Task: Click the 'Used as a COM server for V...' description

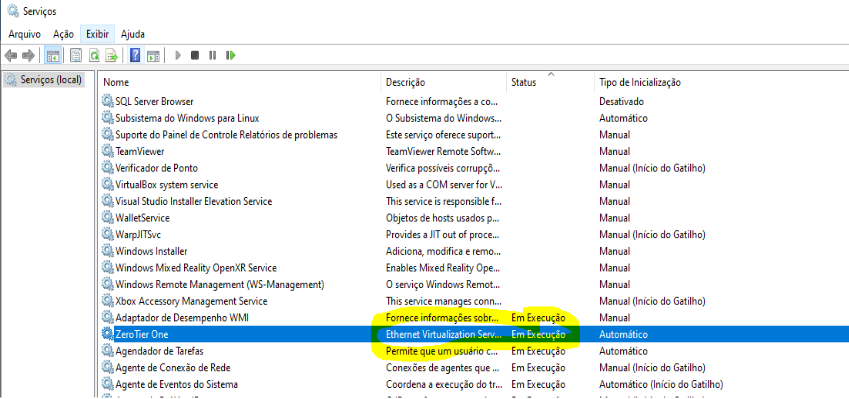Action: pos(443,185)
